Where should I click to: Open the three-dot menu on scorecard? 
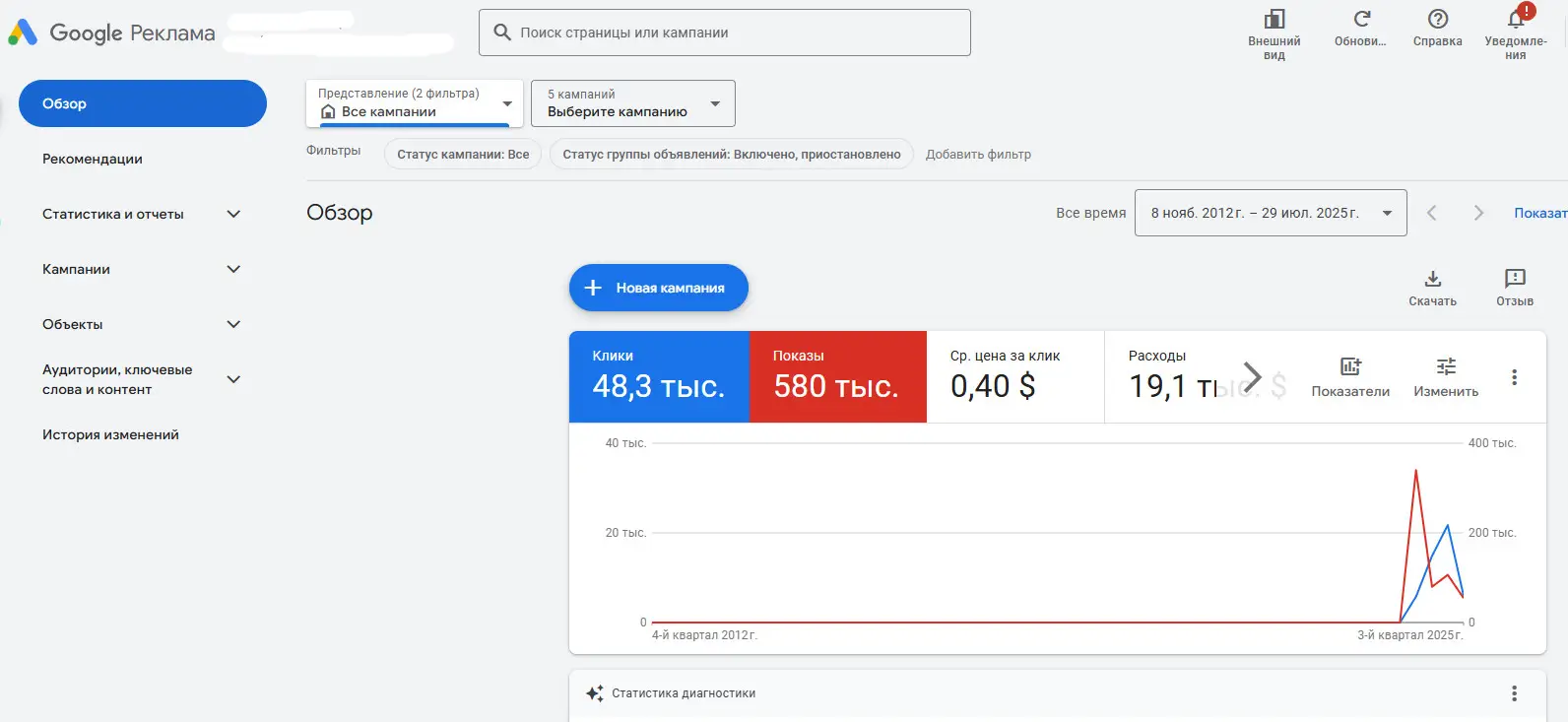1514,377
